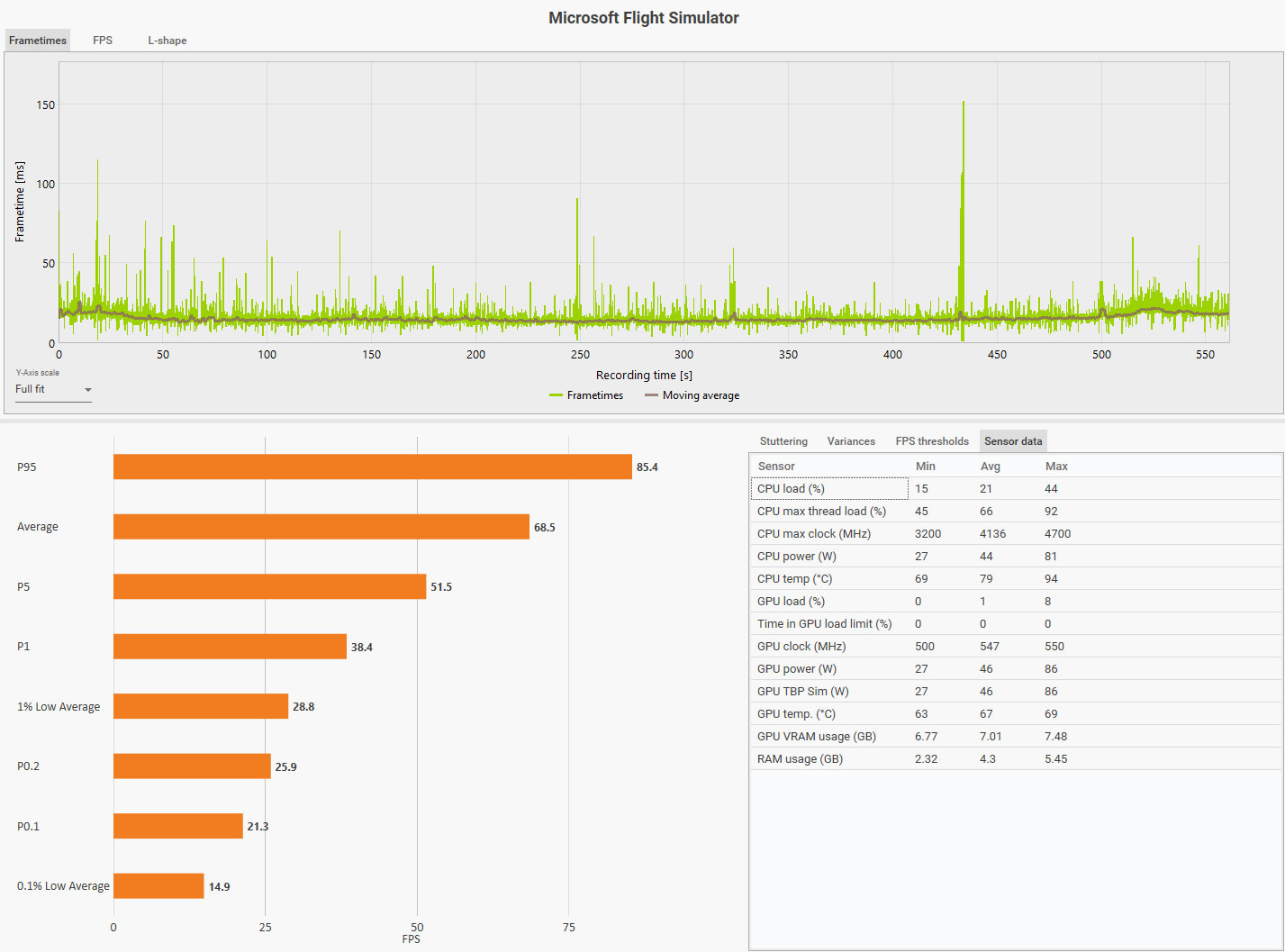Sort by the Avg column header

click(x=991, y=466)
